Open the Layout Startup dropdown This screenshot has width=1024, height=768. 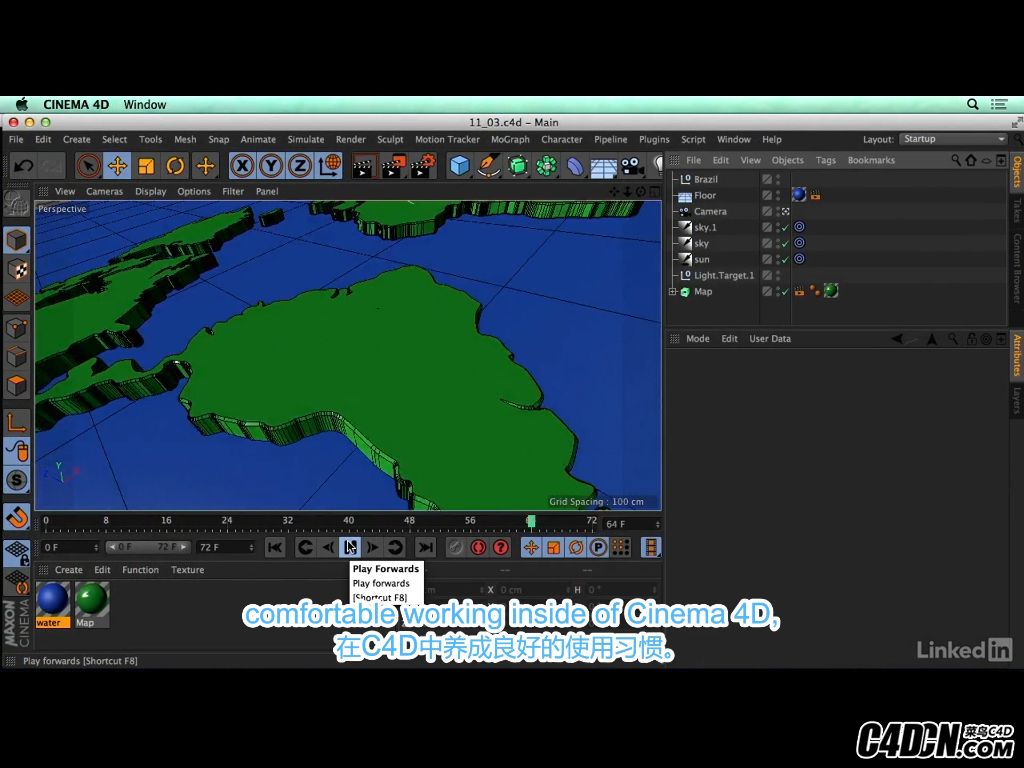click(x=953, y=139)
